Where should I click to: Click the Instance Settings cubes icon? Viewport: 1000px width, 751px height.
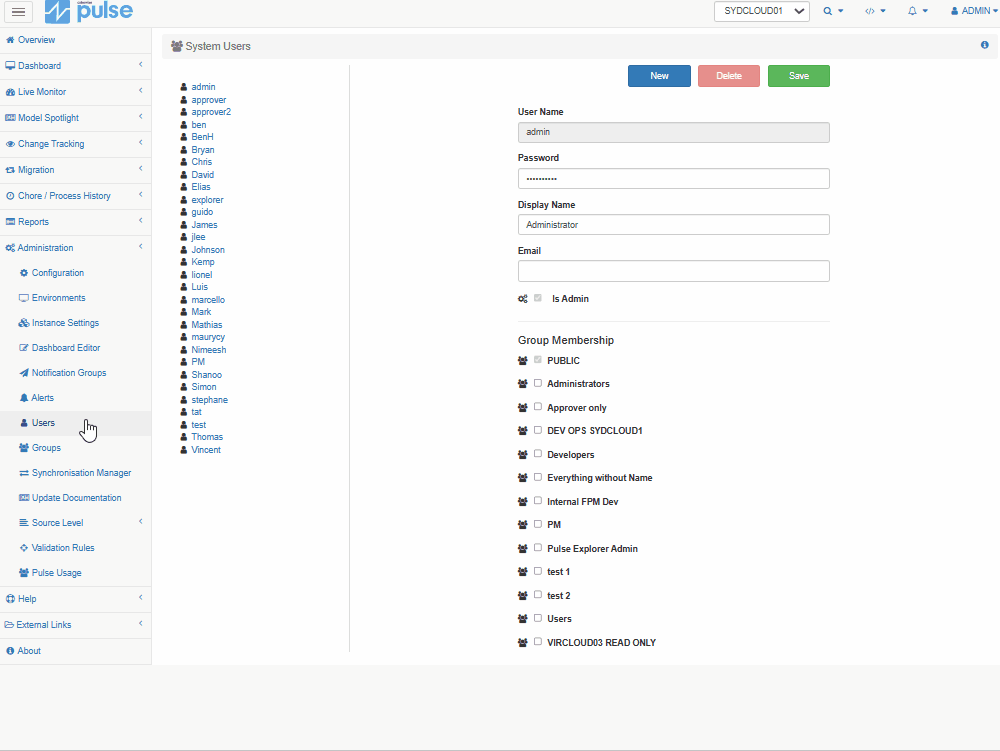click(24, 323)
